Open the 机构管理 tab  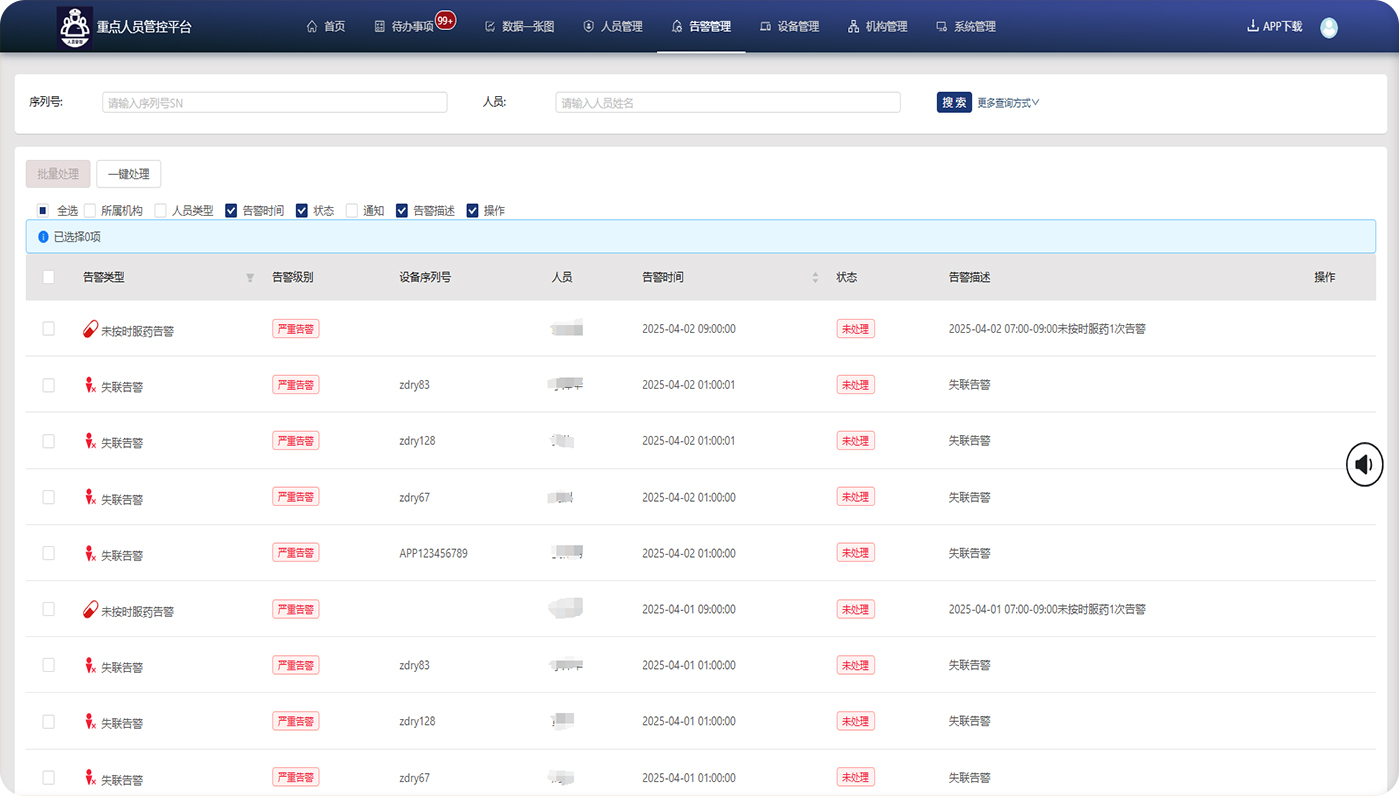(878, 27)
